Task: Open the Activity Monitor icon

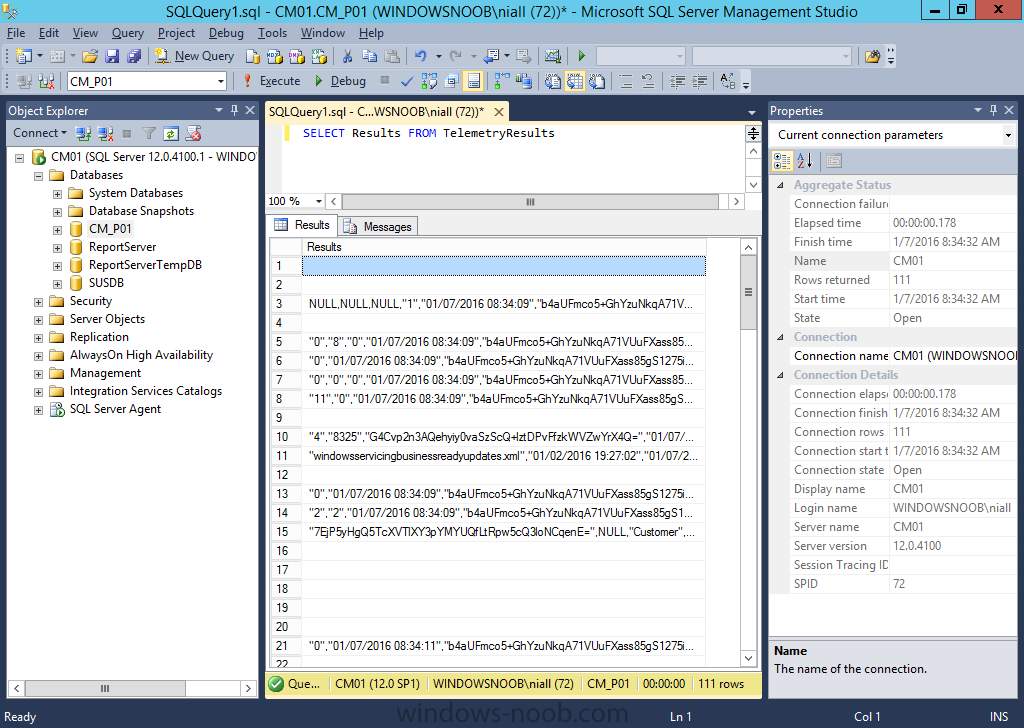Action: click(552, 56)
